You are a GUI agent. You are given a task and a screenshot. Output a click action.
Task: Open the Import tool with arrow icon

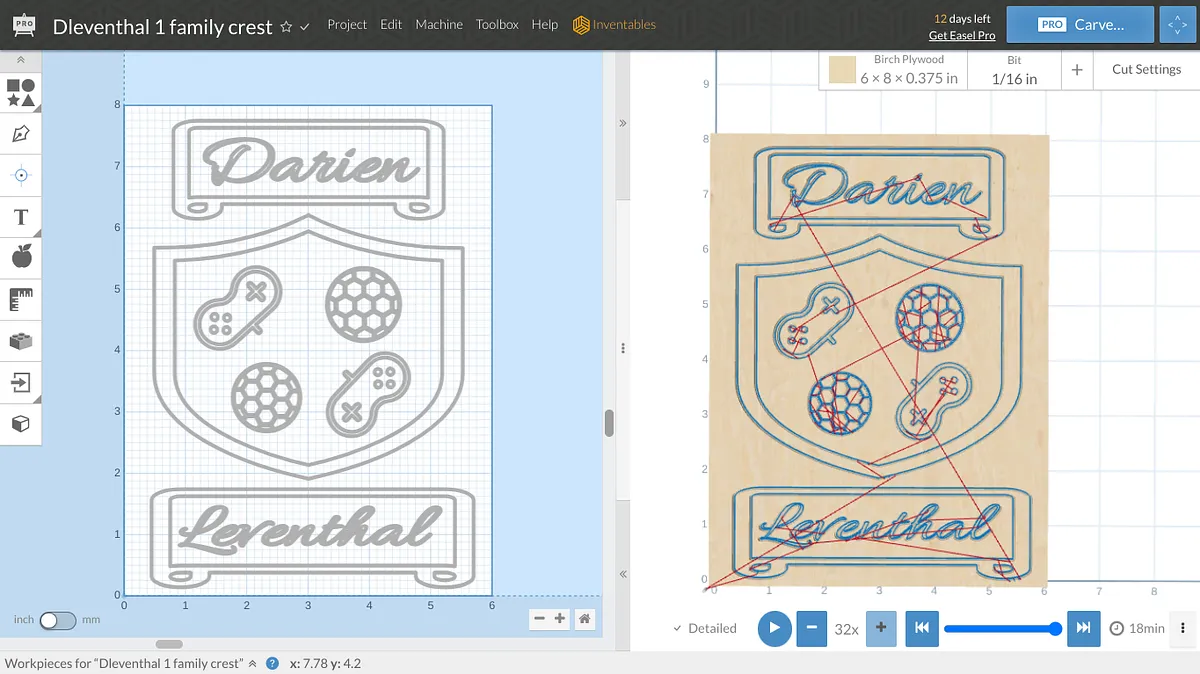pyautogui.click(x=21, y=382)
